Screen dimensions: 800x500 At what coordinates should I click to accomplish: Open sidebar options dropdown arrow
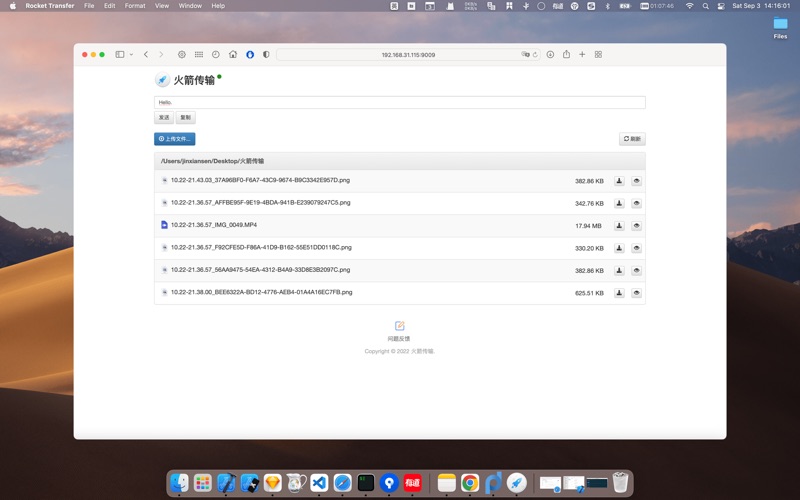[x=131, y=55]
